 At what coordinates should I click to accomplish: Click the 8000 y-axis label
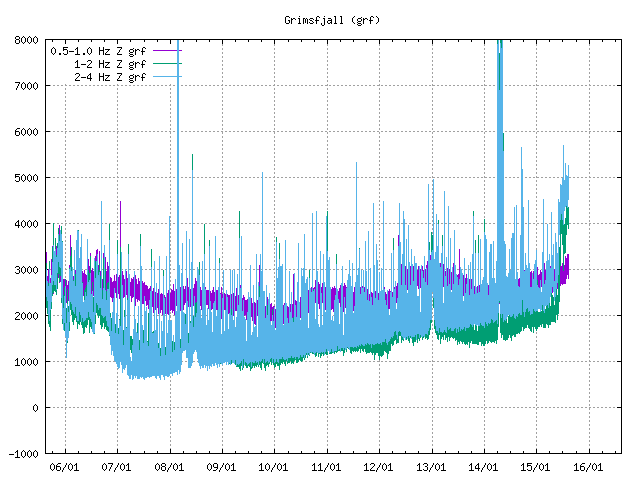(26, 40)
